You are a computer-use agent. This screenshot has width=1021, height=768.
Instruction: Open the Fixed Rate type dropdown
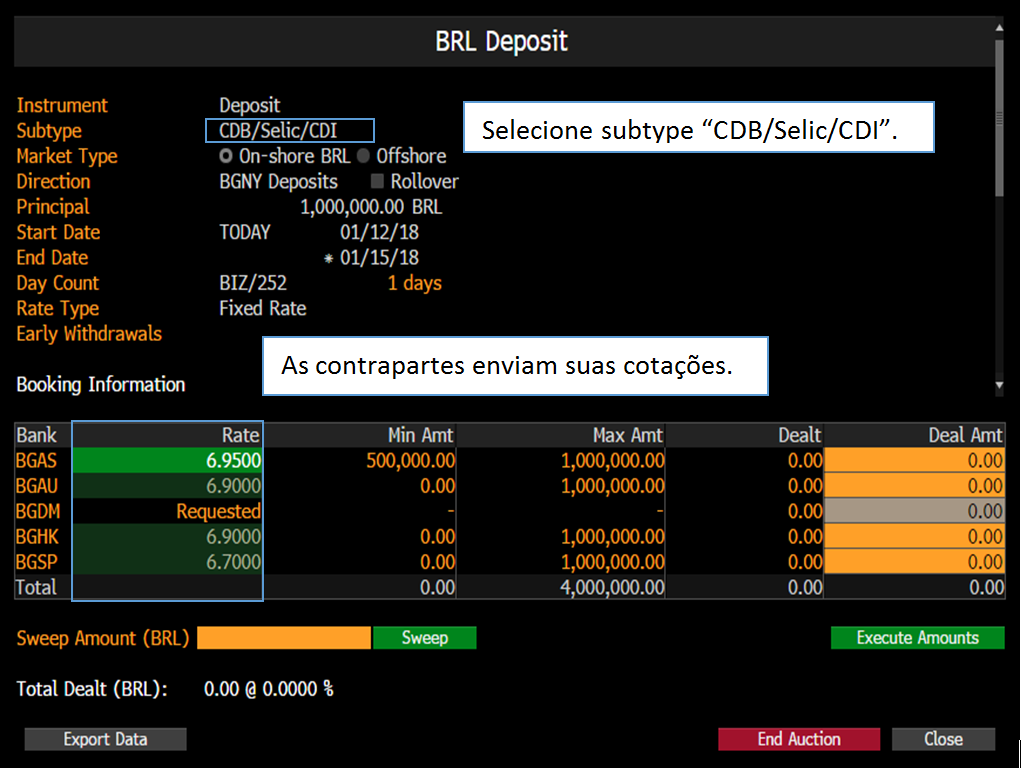point(262,309)
